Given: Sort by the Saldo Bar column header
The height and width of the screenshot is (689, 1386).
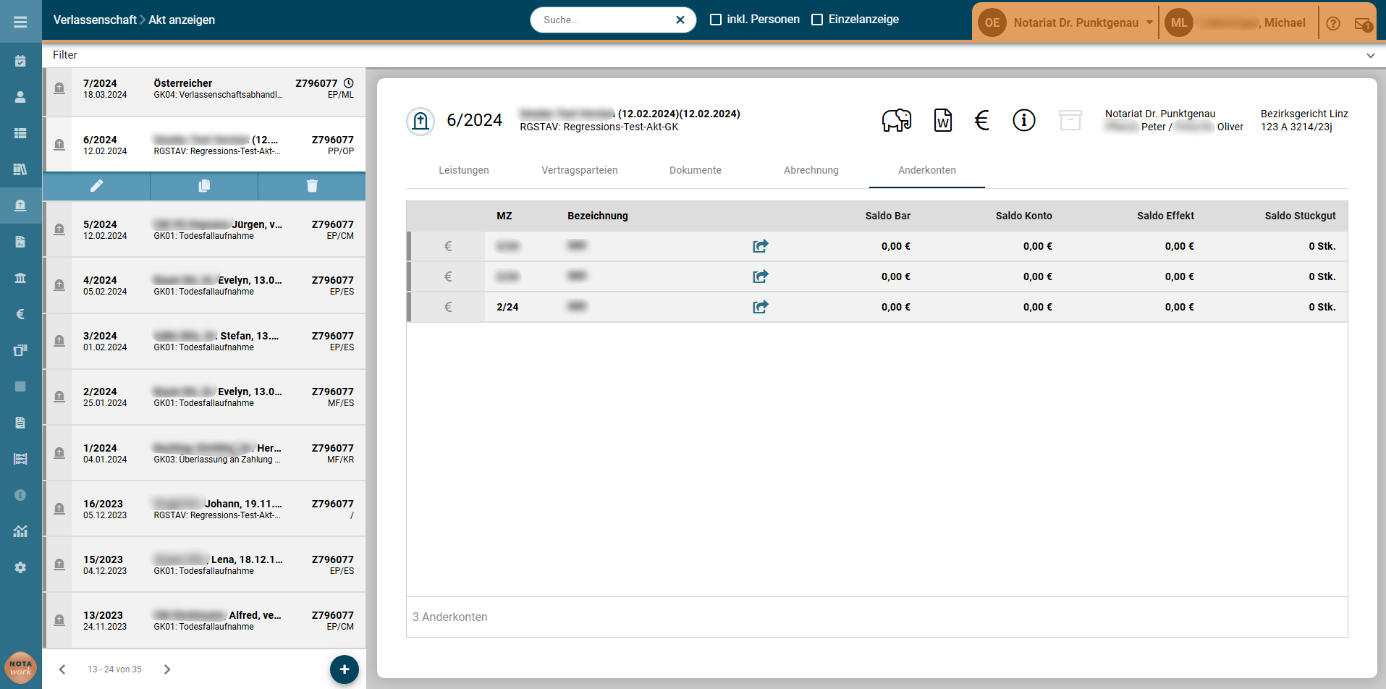Looking at the screenshot, I should [x=888, y=216].
